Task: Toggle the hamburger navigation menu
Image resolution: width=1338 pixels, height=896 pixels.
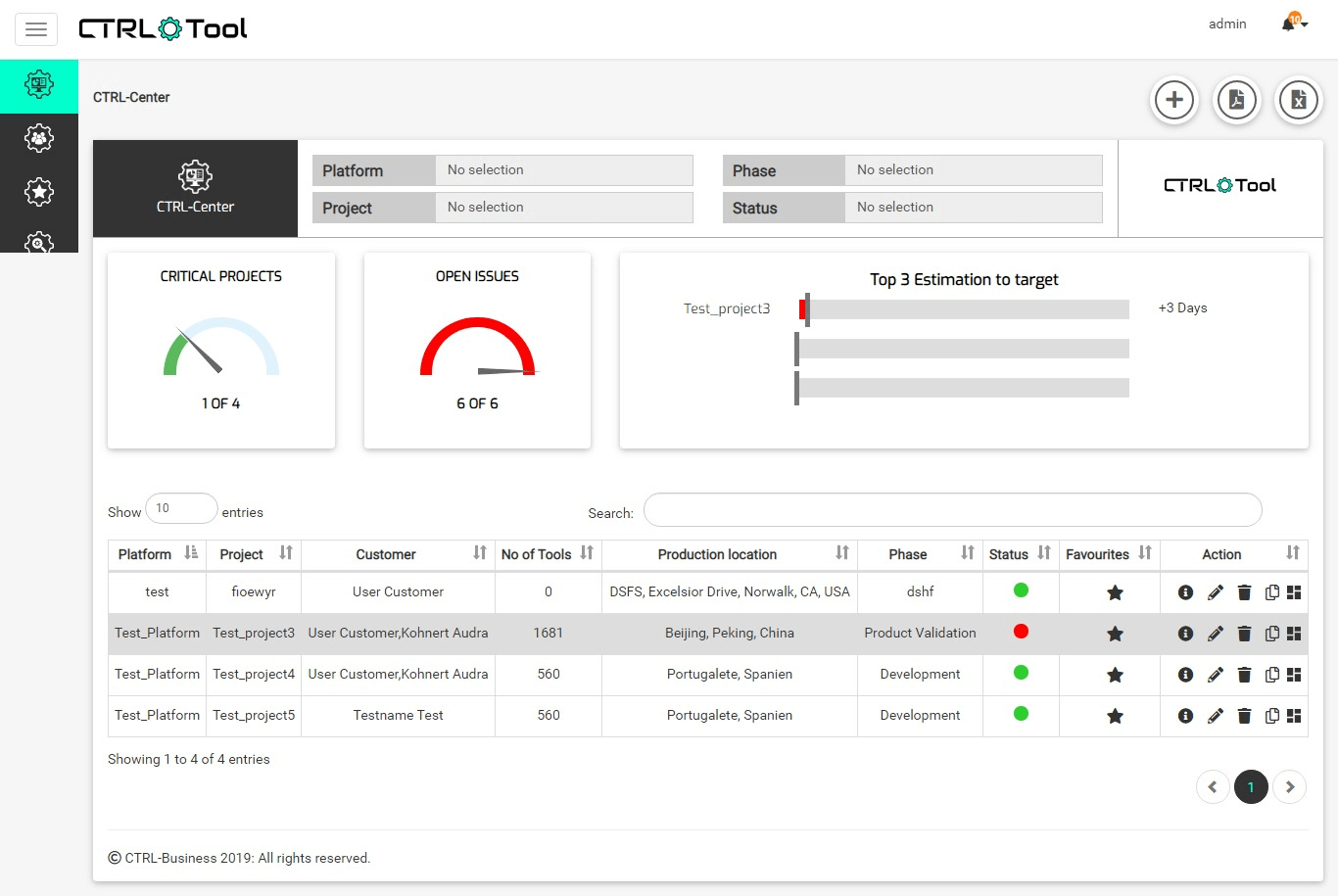Action: pyautogui.click(x=36, y=29)
